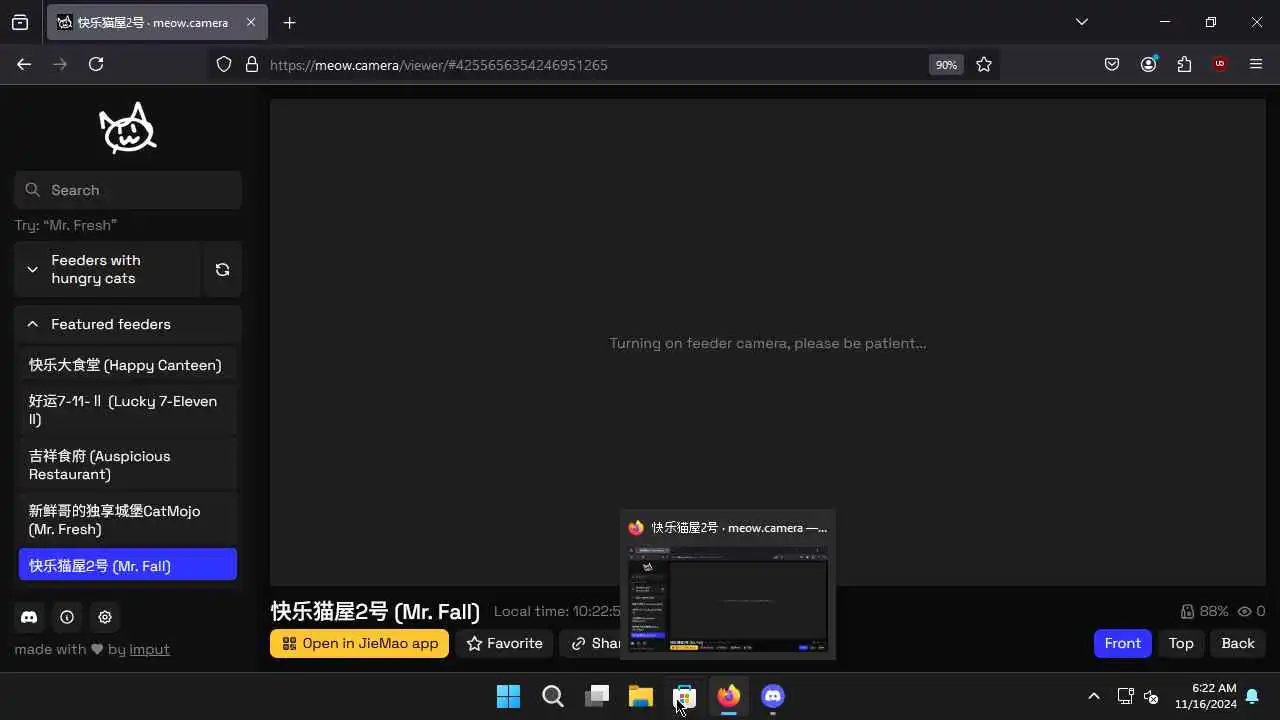Close the meow.camera browser tab
Image resolution: width=1280 pixels, height=720 pixels.
click(x=251, y=22)
